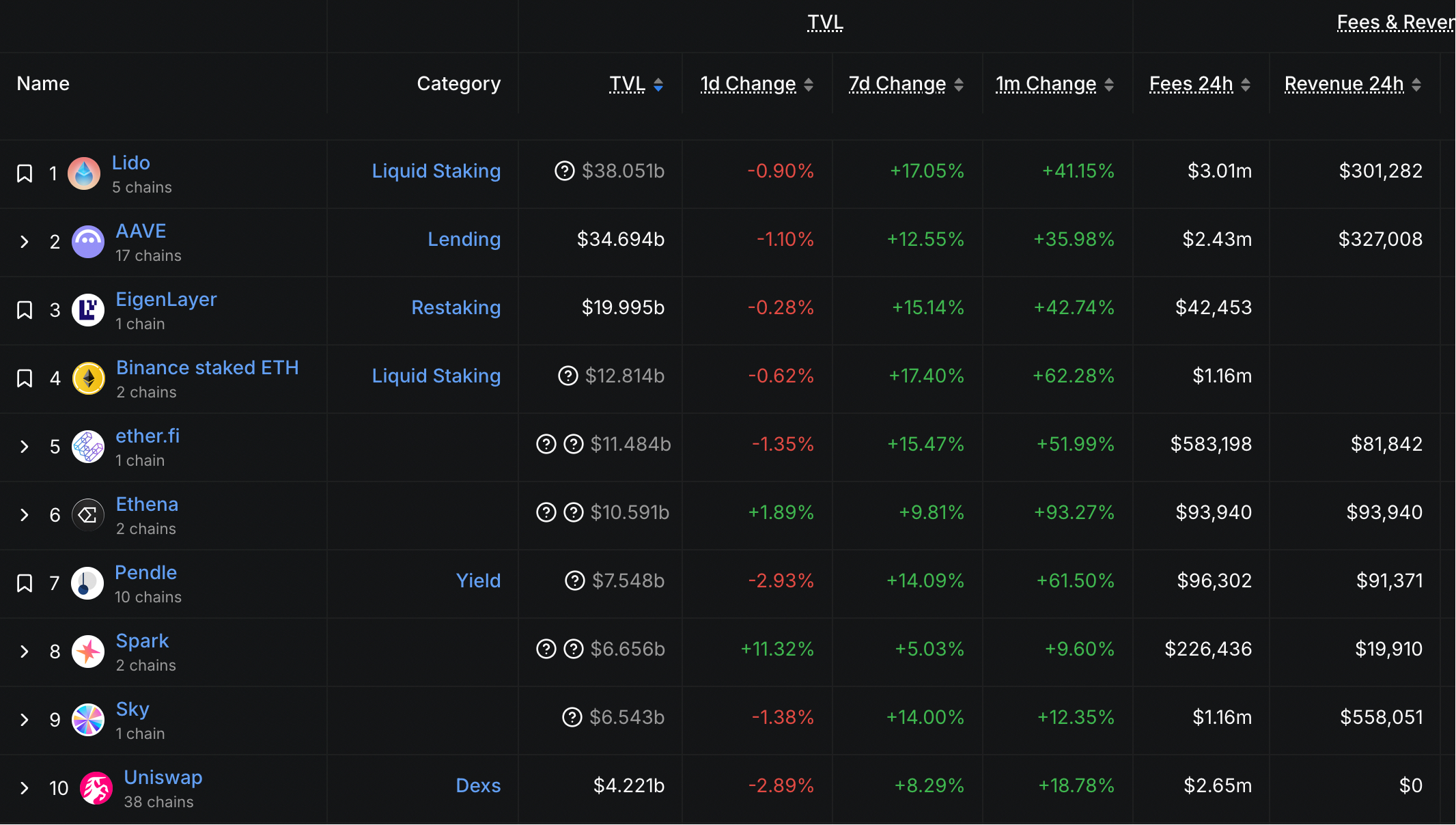Image resolution: width=1456 pixels, height=825 pixels.
Task: Click the first help icon in the Ethena TVL cell
Action: point(546,512)
